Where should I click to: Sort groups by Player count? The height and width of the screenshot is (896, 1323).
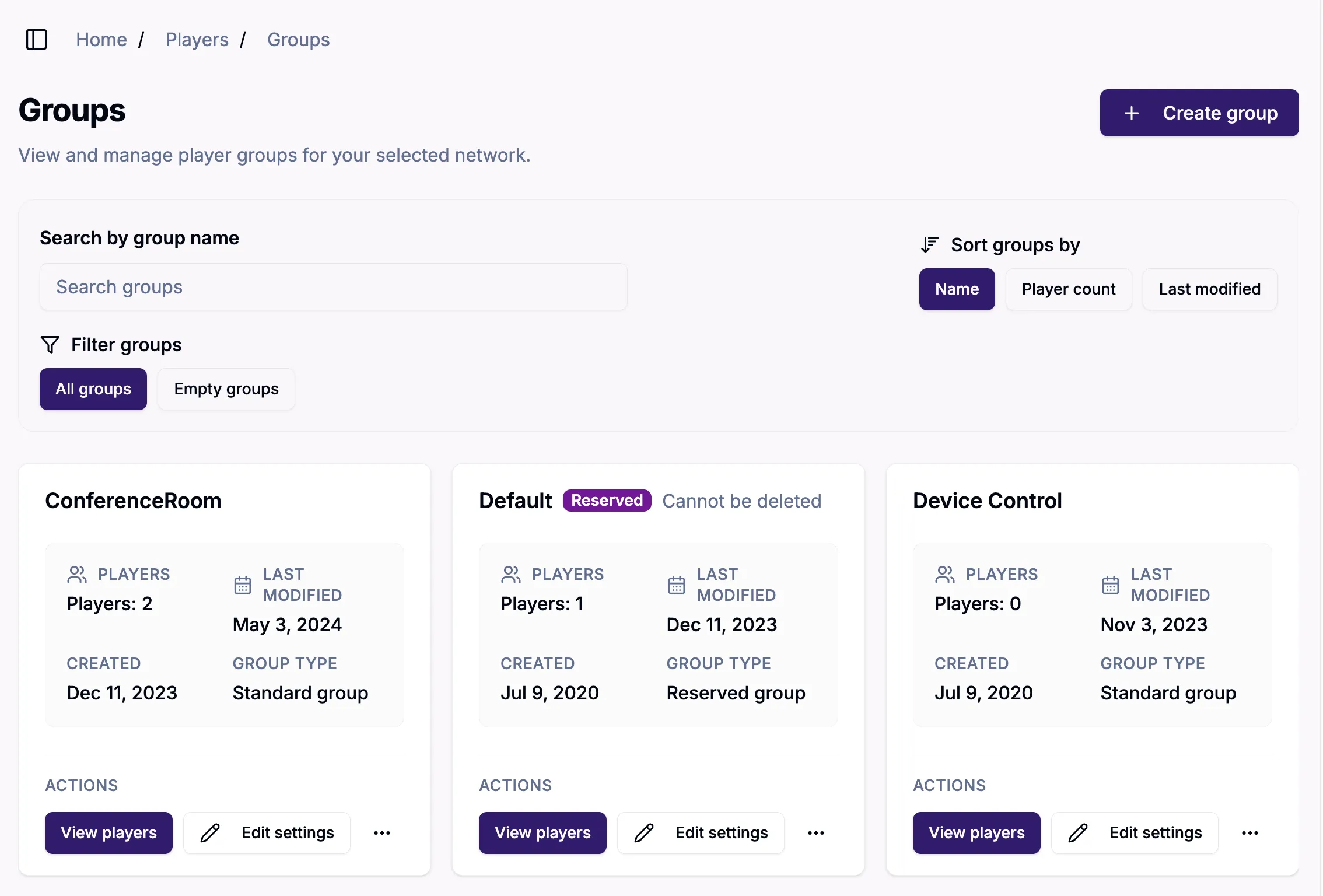[x=1069, y=289]
